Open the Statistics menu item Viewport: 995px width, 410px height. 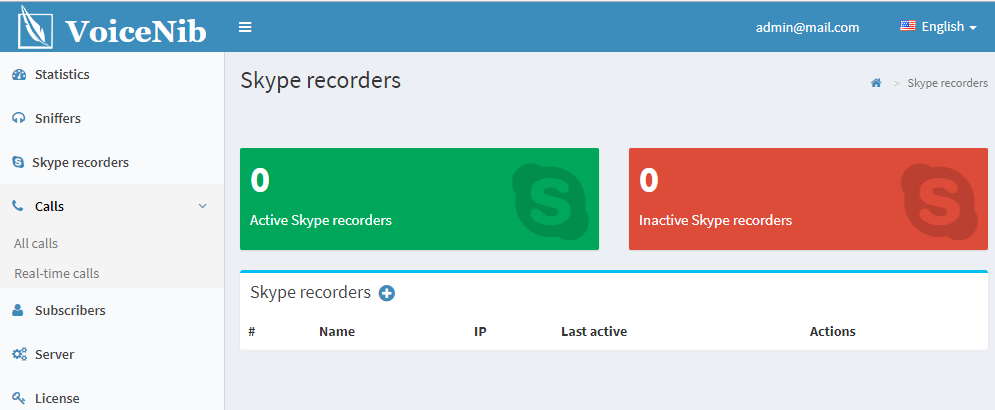point(112,75)
